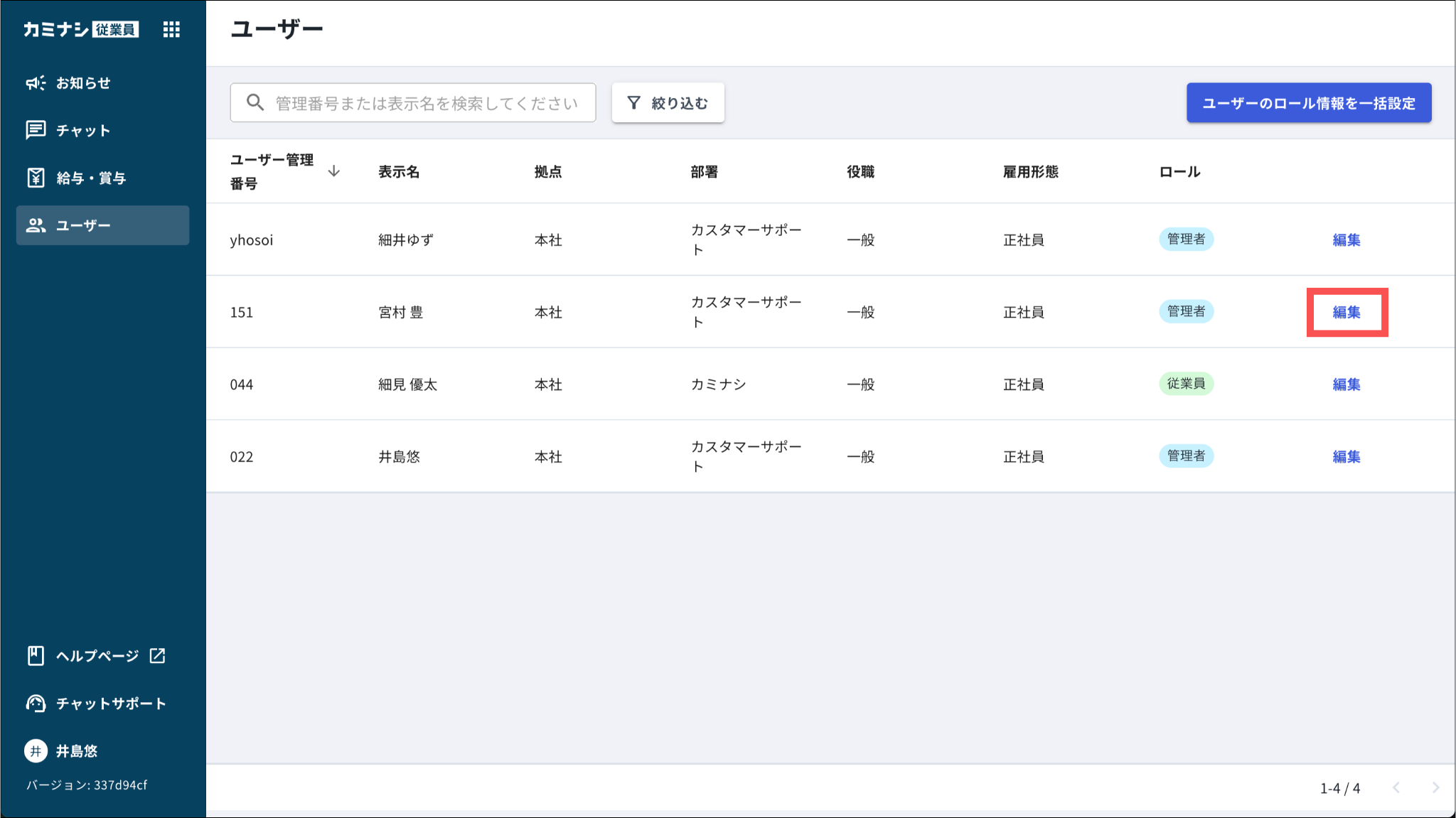The width and height of the screenshot is (1456, 818).
Task: Focus the 管理番号または表示名 search field
Action: pyautogui.click(x=427, y=103)
